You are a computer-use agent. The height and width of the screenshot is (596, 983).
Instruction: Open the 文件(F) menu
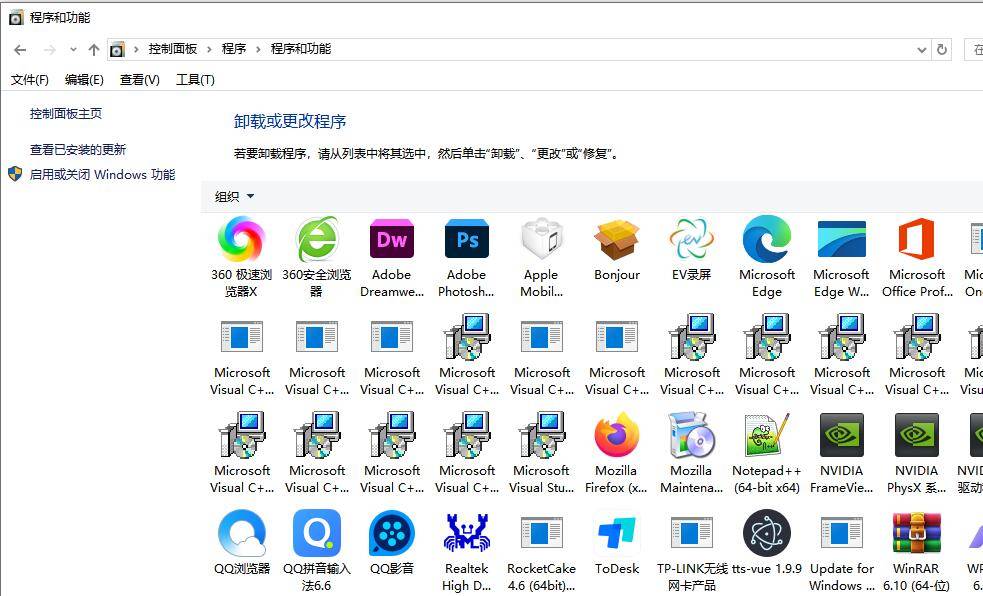[x=29, y=80]
